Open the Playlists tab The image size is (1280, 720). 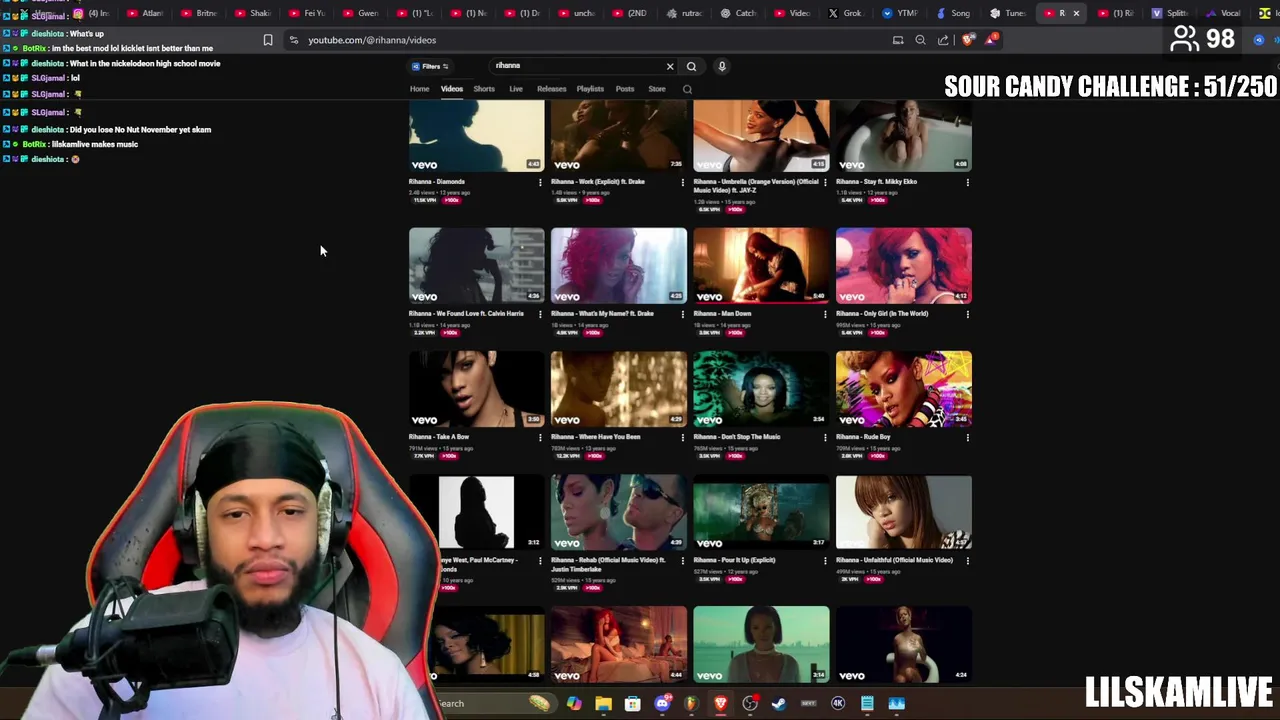[x=590, y=89]
